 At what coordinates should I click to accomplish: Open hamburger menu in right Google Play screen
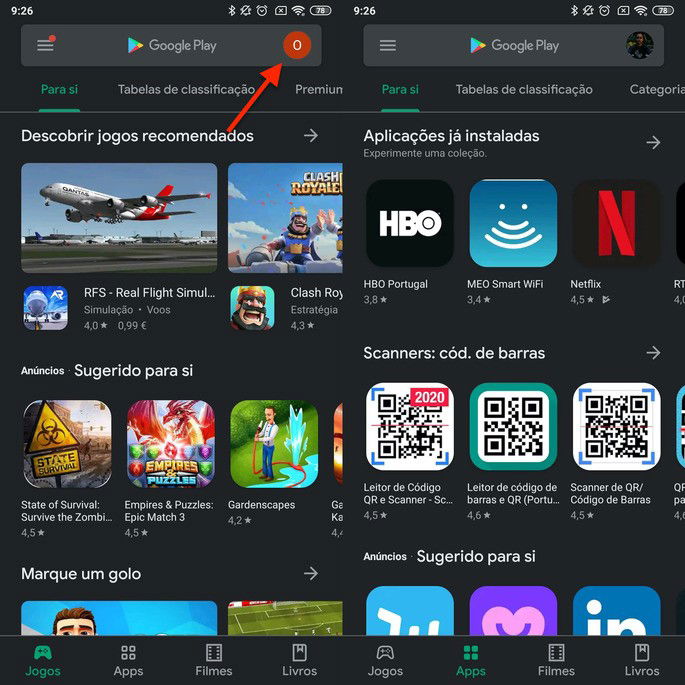click(x=387, y=45)
